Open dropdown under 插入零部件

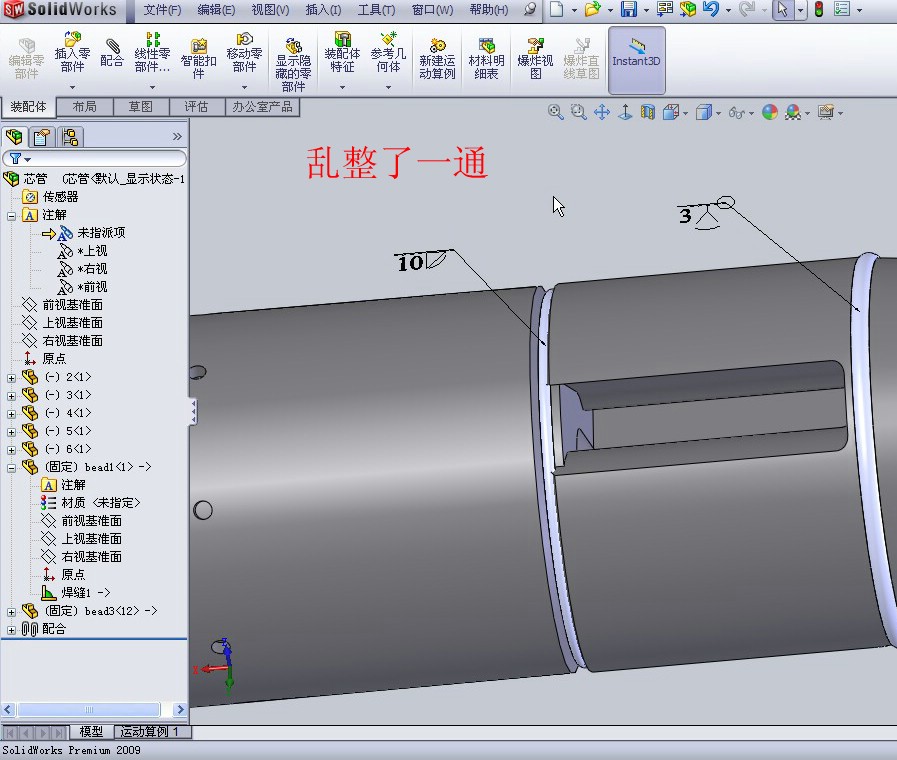[73, 87]
